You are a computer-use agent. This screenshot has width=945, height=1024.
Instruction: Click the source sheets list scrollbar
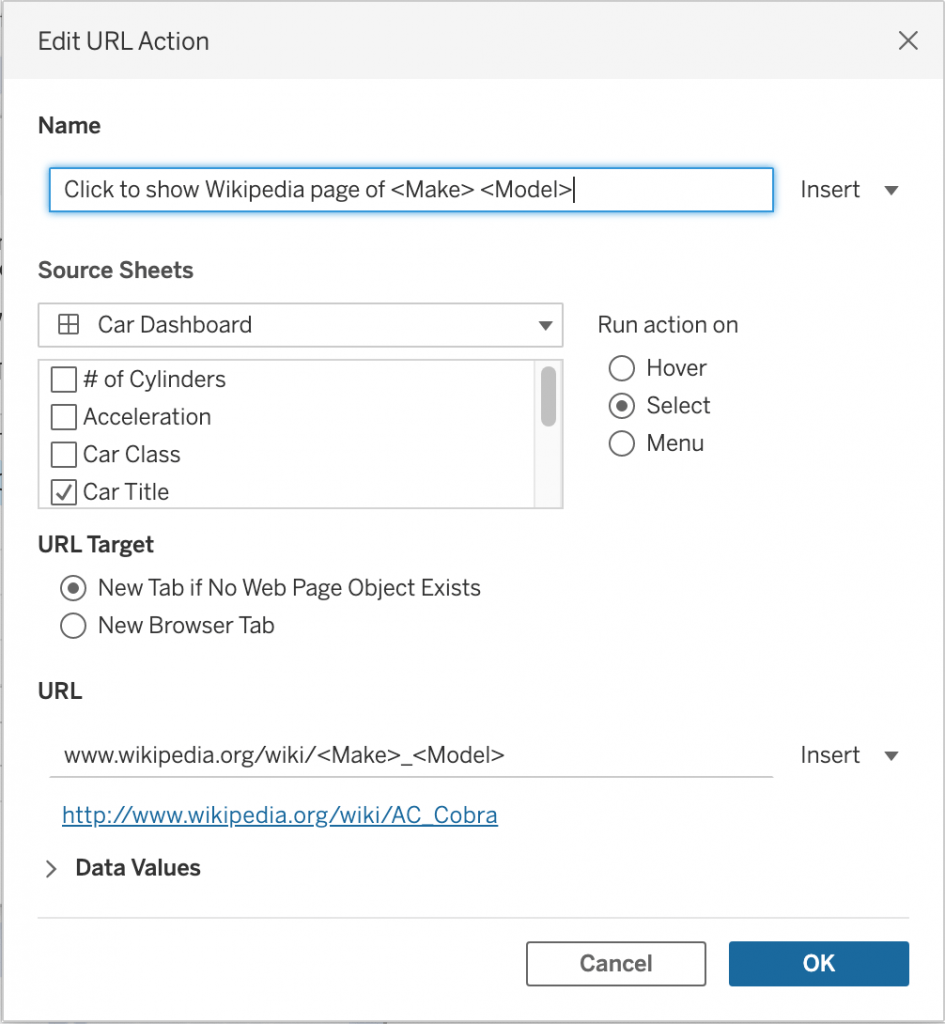tap(548, 397)
